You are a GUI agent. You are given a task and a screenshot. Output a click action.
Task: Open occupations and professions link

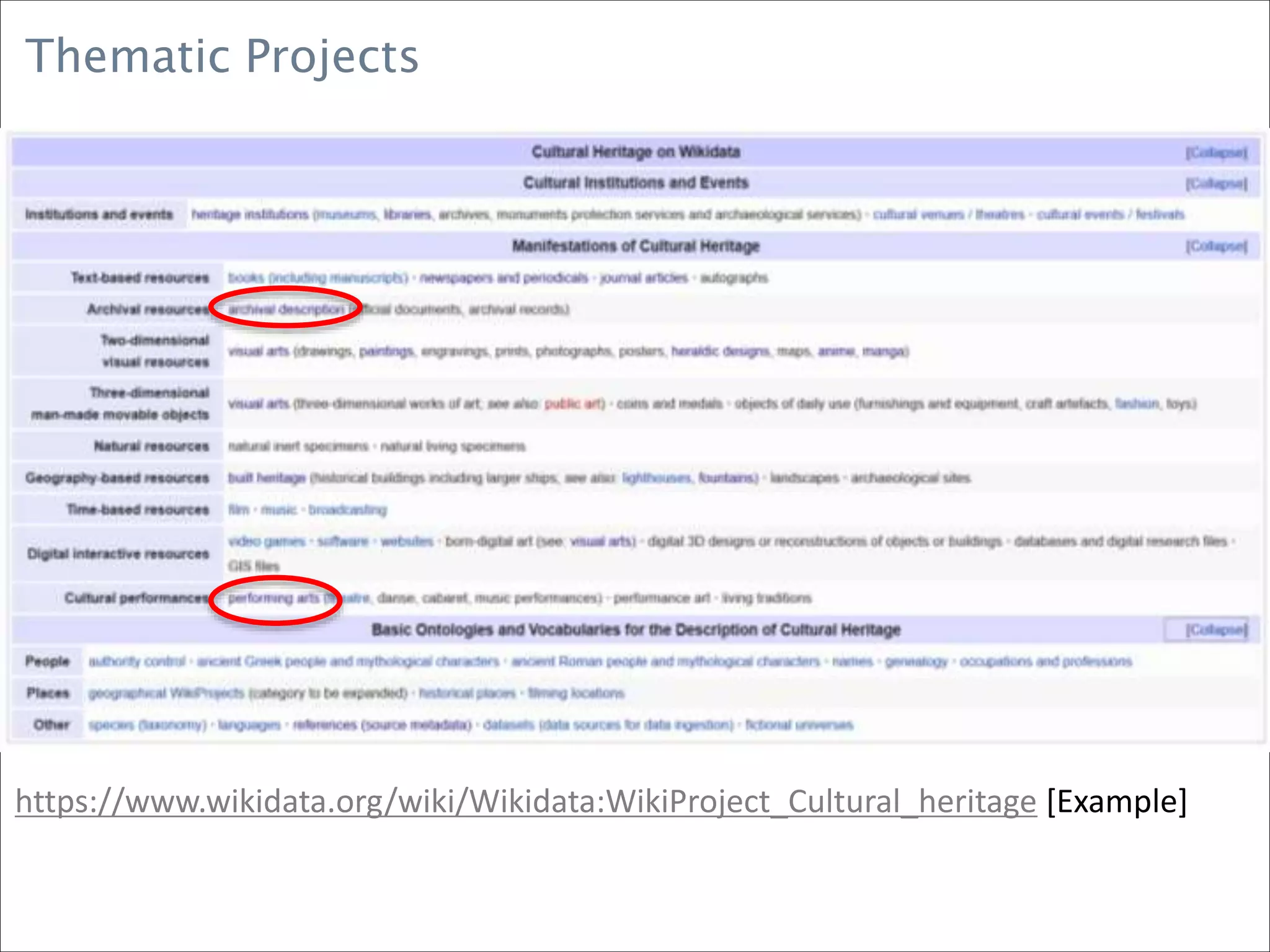tap(1046, 661)
